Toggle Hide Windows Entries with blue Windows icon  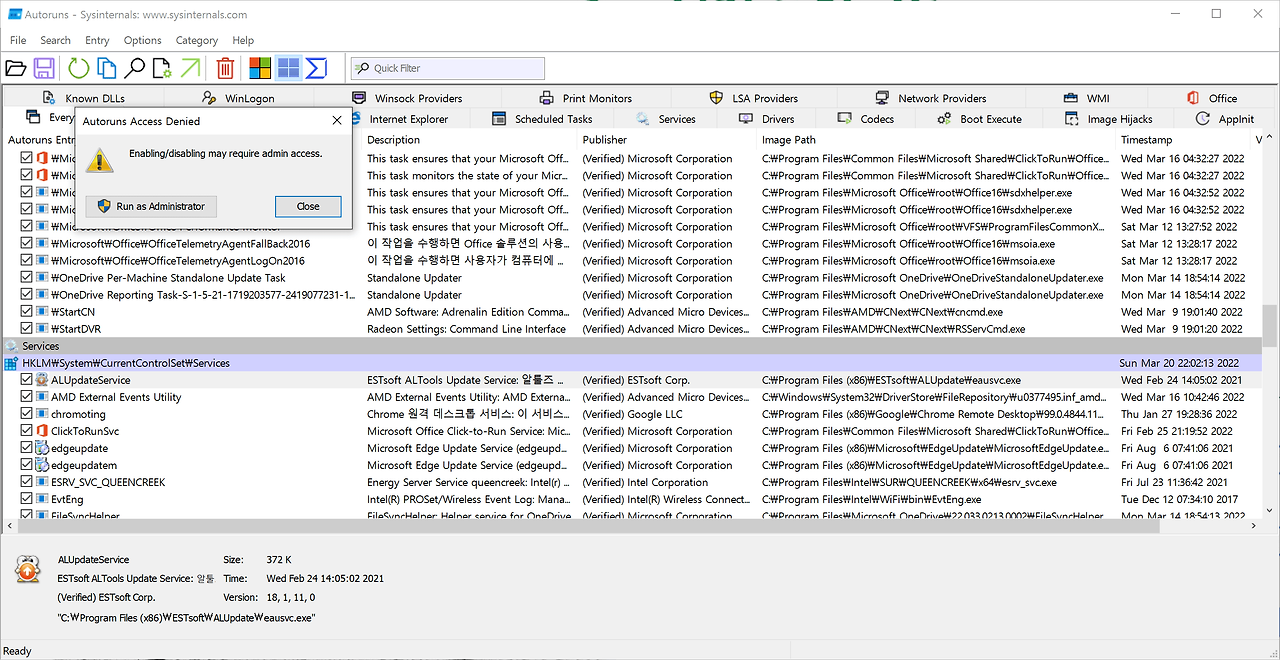287,67
